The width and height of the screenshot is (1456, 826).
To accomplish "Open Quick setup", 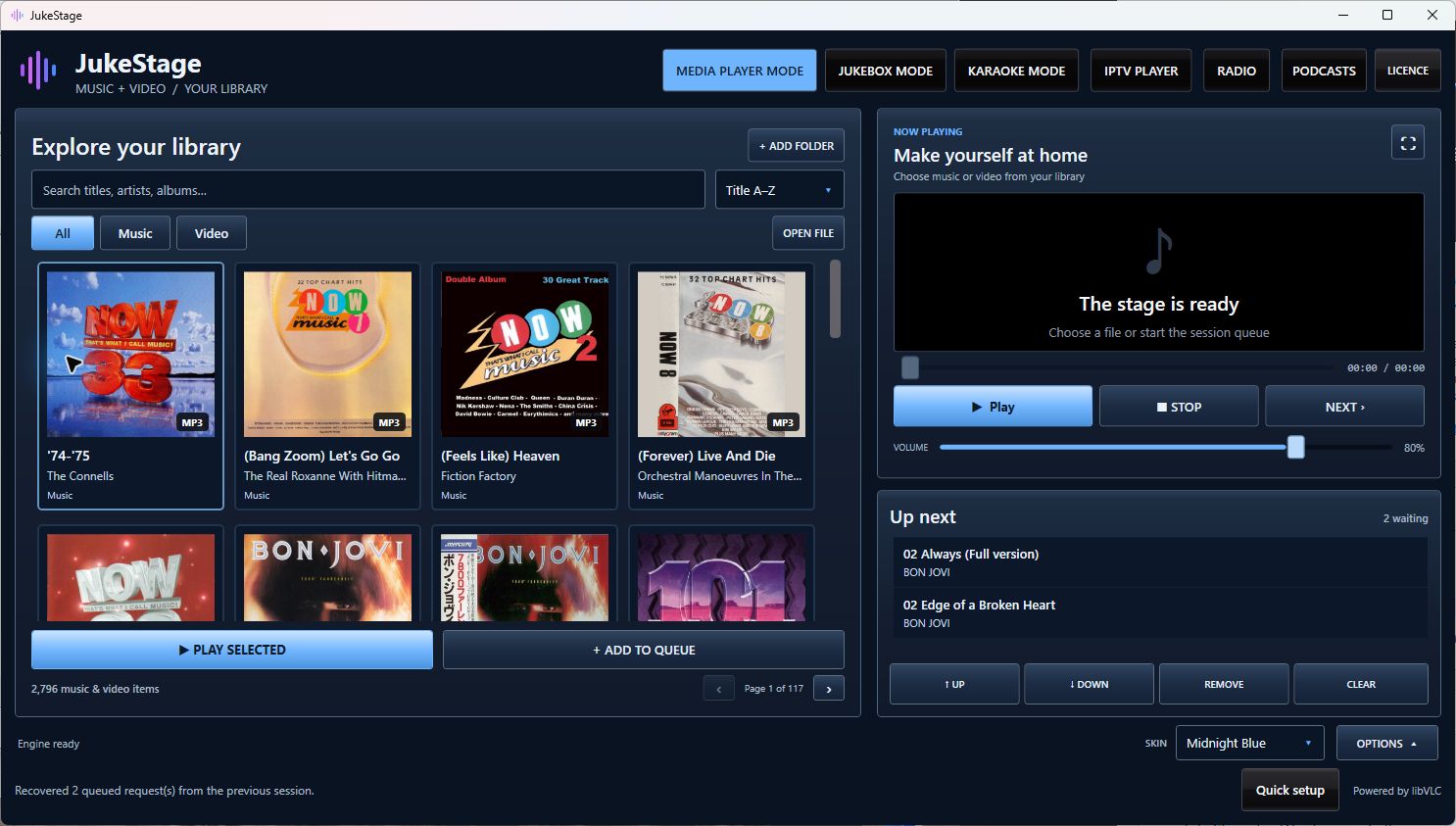I will click(x=1290, y=790).
